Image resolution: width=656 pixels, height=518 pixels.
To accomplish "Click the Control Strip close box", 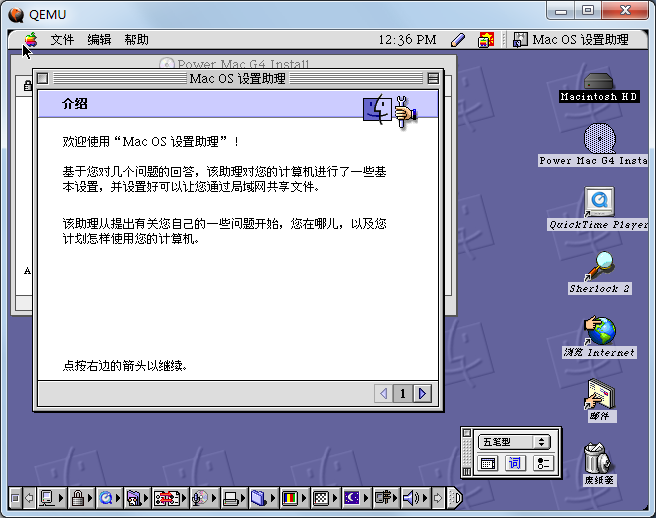I will [15, 498].
